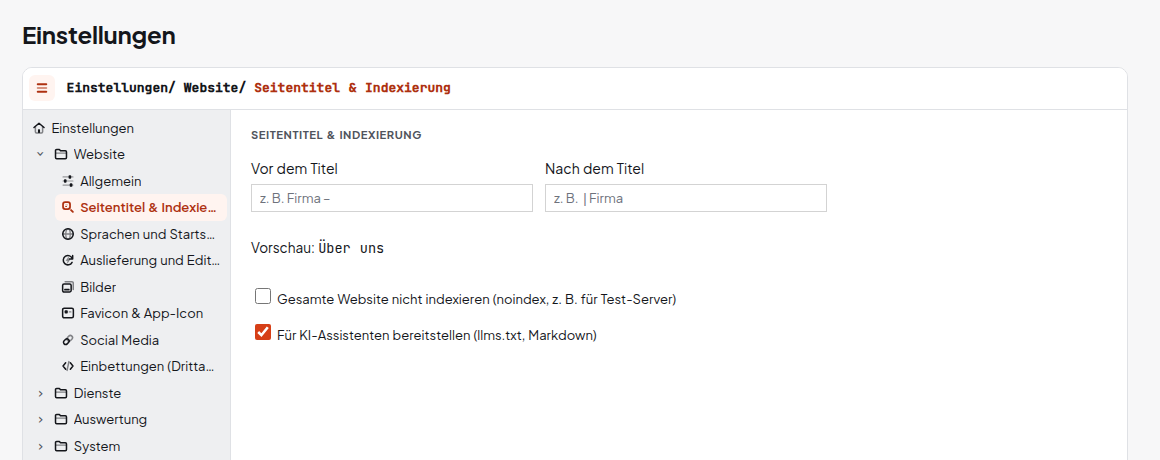
Task: Click the Favicon & App-Icon icon
Action: [68, 314]
